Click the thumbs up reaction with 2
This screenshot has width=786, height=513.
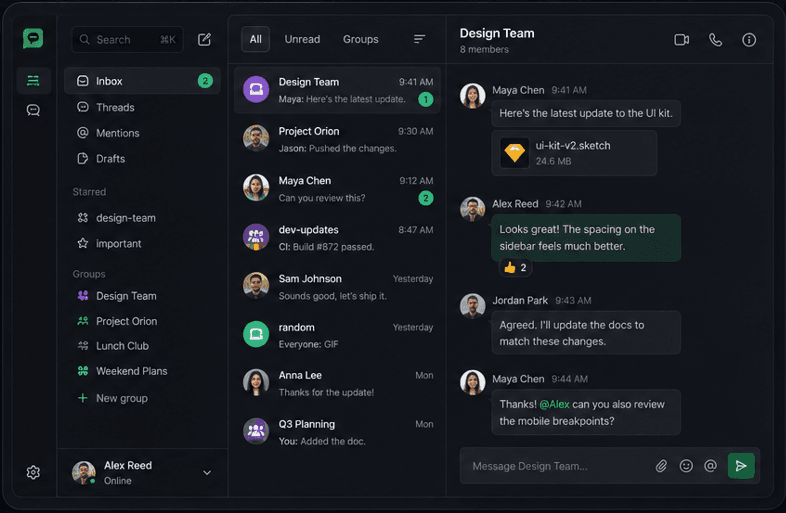click(515, 267)
